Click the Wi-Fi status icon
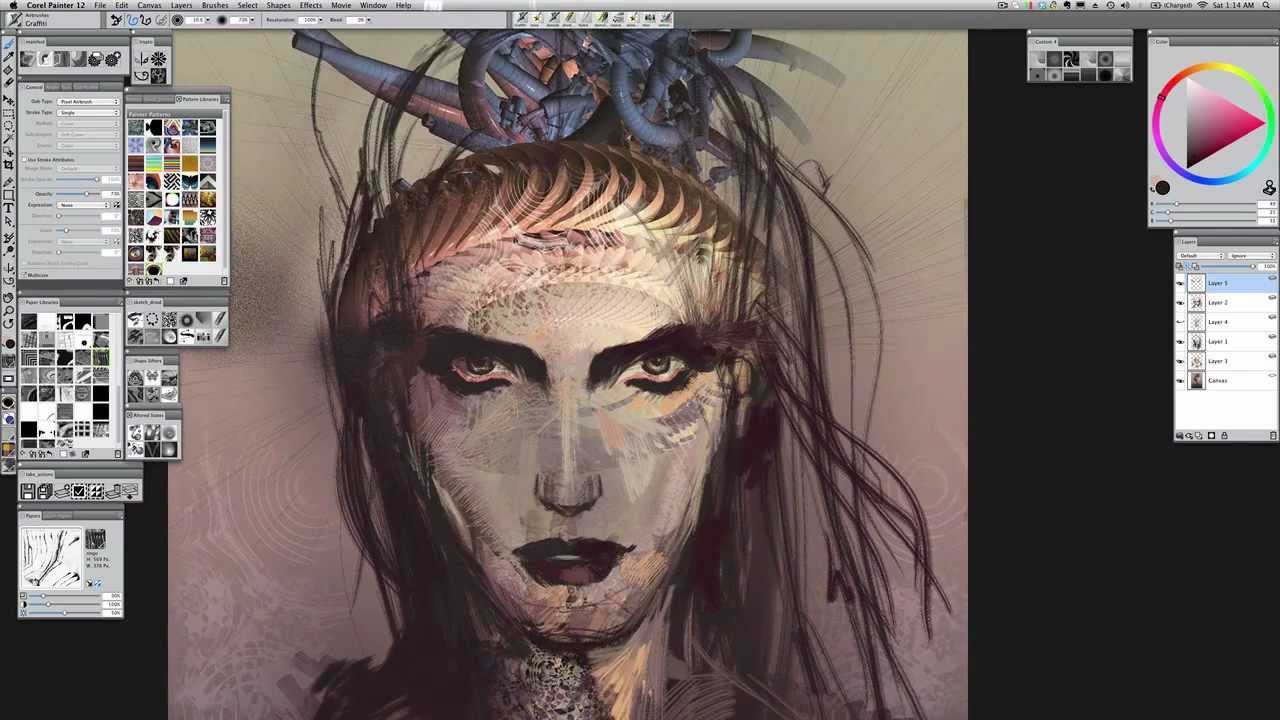The width and height of the screenshot is (1280, 720). tap(1202, 5)
